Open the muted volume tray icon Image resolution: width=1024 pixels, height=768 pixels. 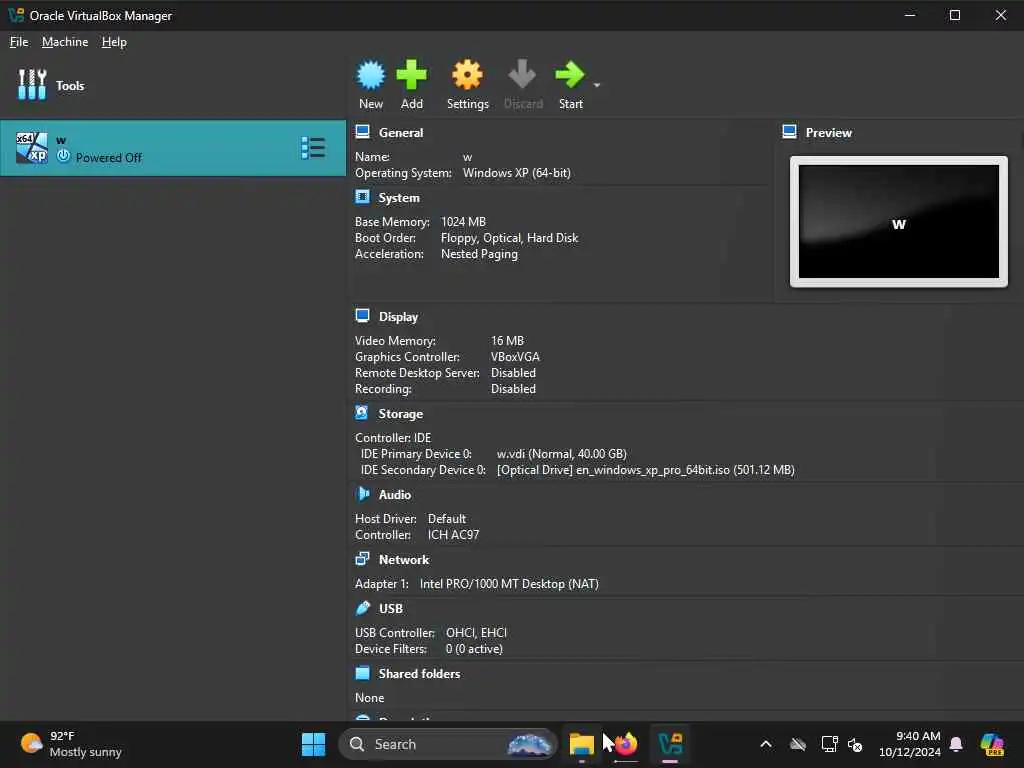[x=855, y=744]
